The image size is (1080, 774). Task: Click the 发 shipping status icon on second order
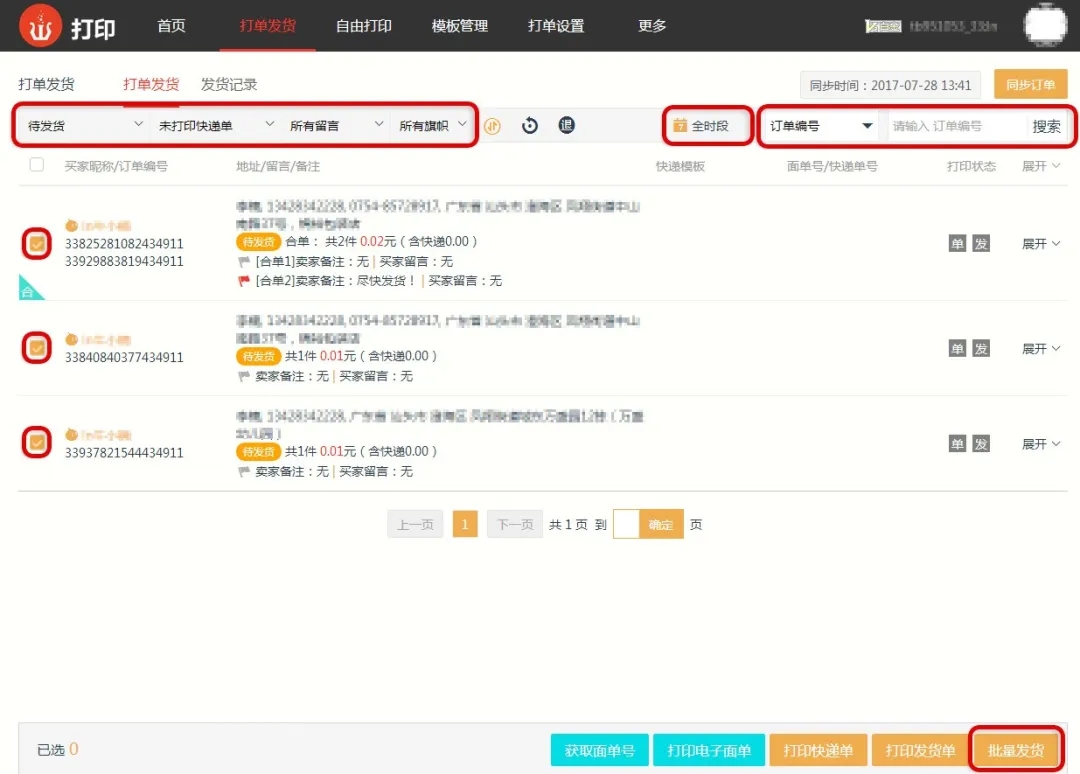click(981, 348)
